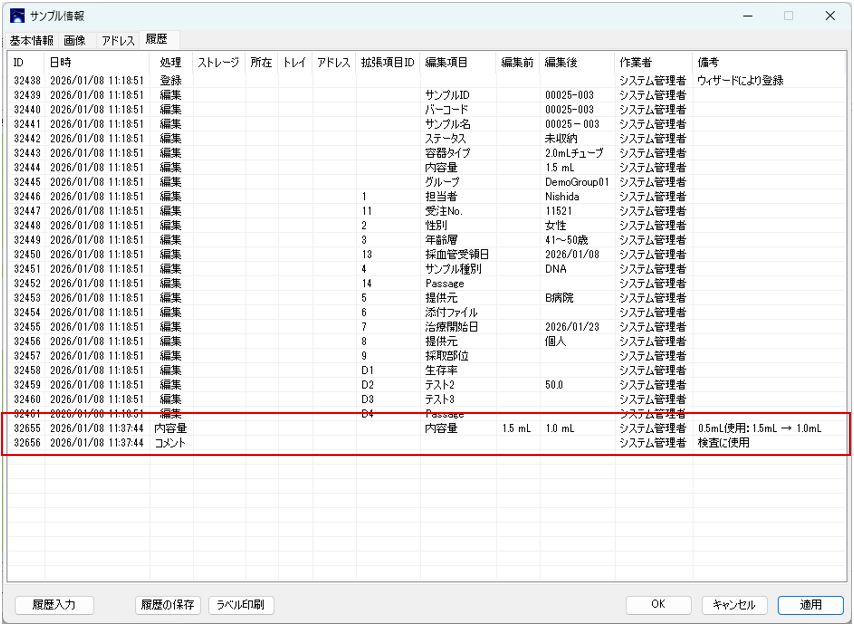Confirm with the OK button
The width and height of the screenshot is (854, 625).
(x=657, y=605)
